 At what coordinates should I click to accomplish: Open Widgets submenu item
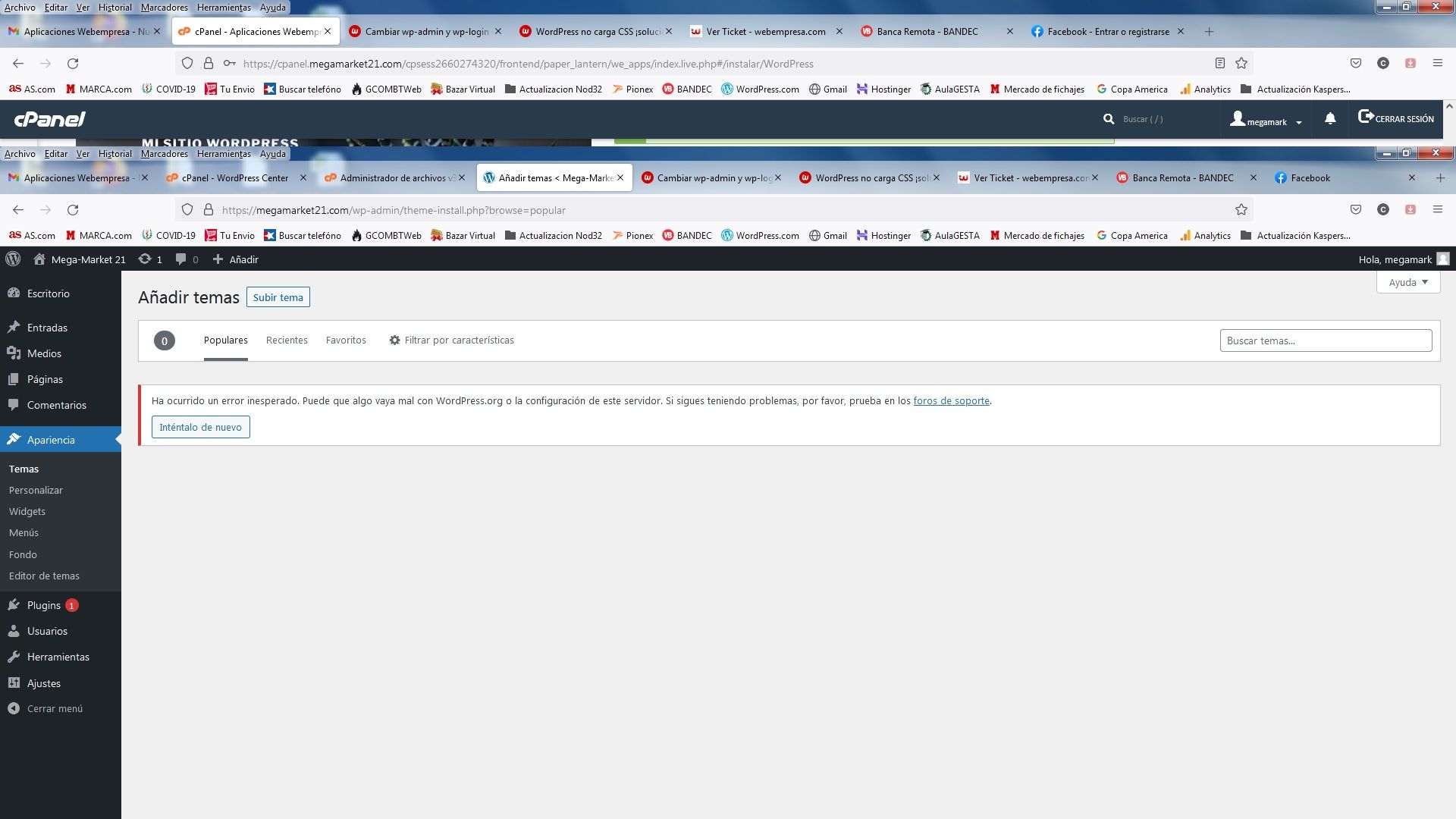pos(27,512)
